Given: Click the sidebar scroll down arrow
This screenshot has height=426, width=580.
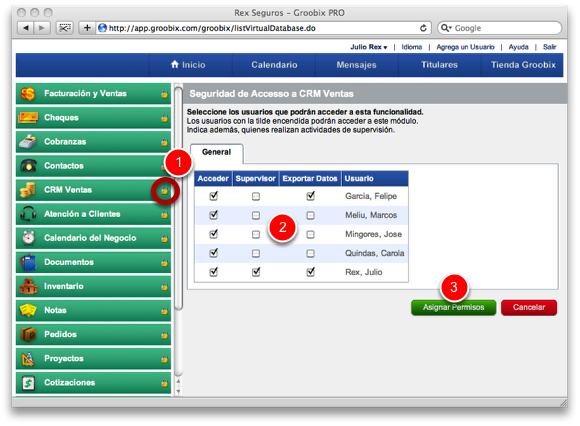Looking at the screenshot, I should tap(178, 391).
